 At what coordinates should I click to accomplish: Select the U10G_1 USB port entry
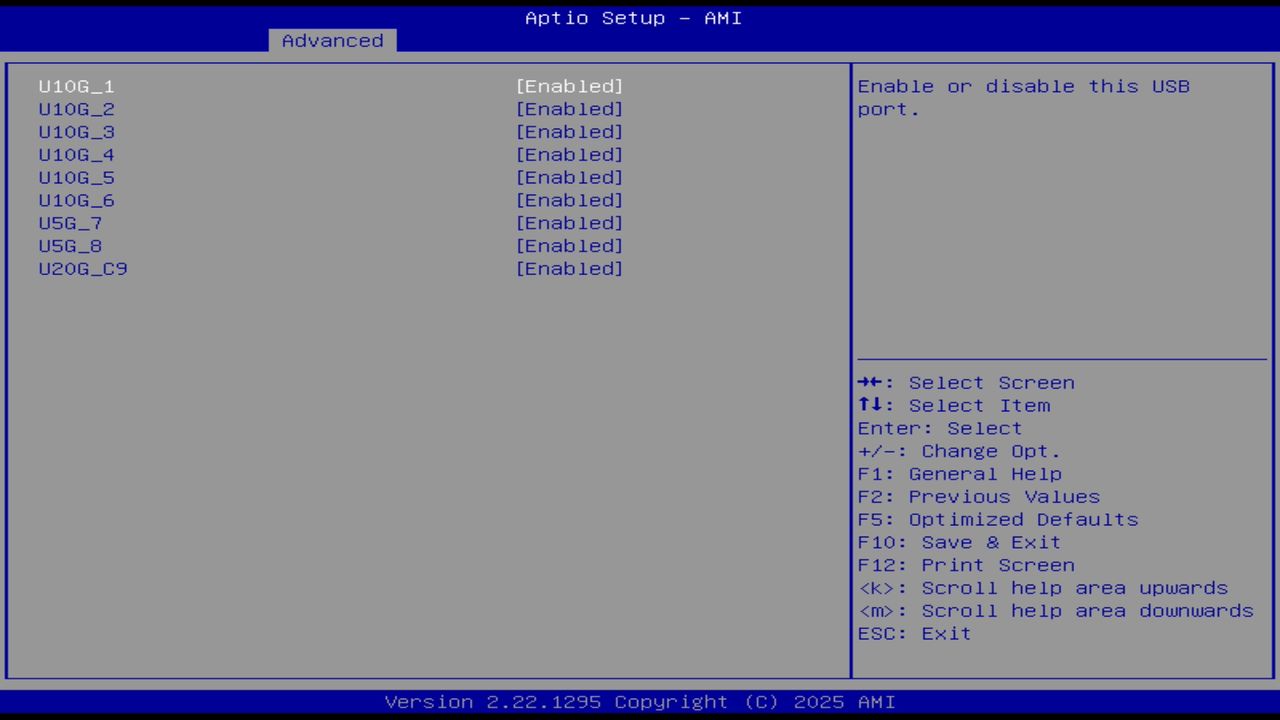(76, 86)
